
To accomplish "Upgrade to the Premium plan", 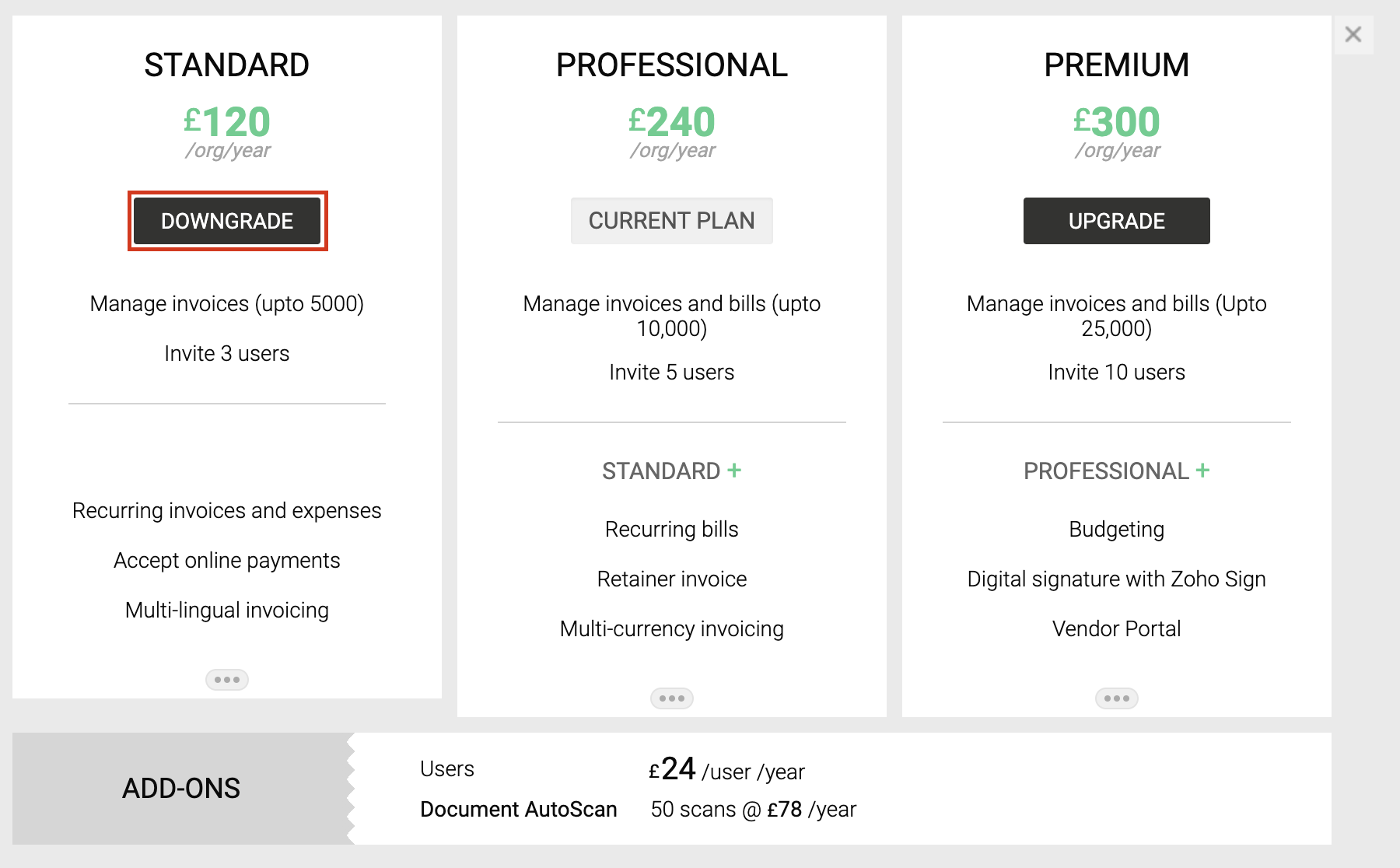I will click(x=1116, y=221).
